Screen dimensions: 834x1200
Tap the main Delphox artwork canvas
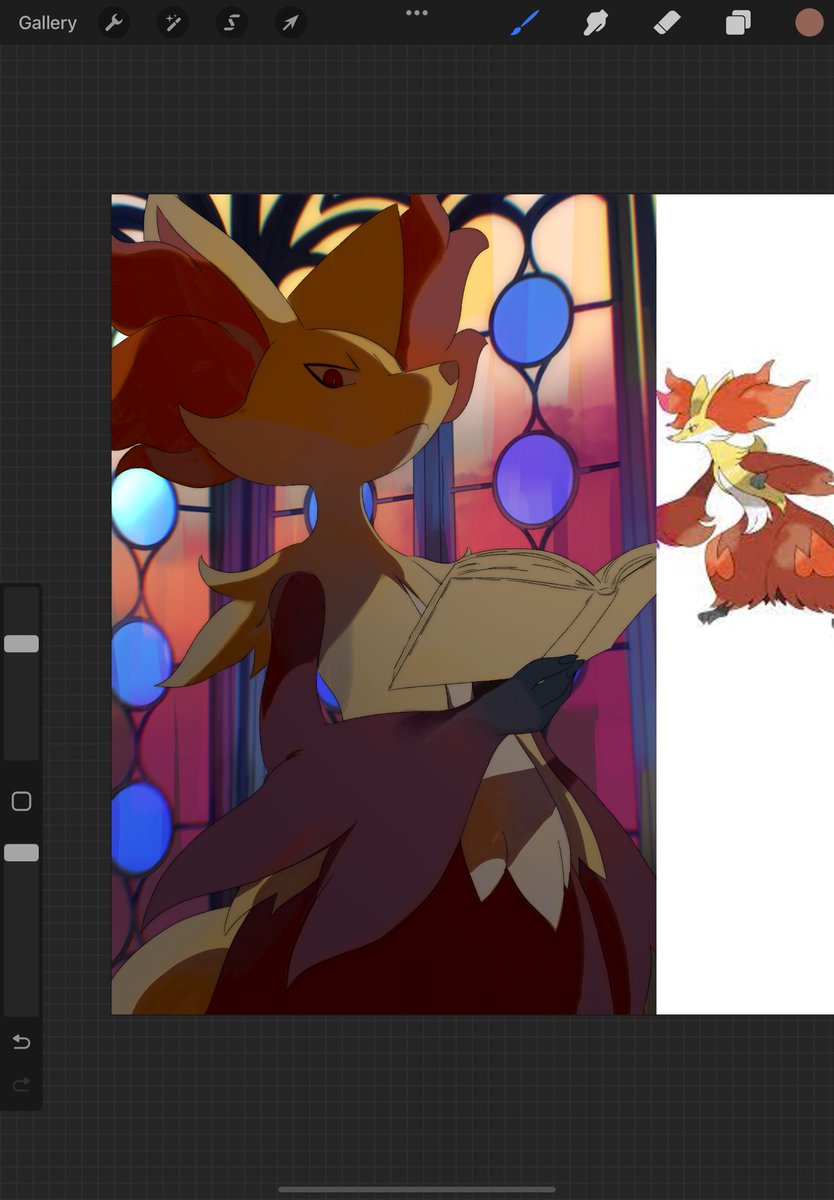point(383,604)
